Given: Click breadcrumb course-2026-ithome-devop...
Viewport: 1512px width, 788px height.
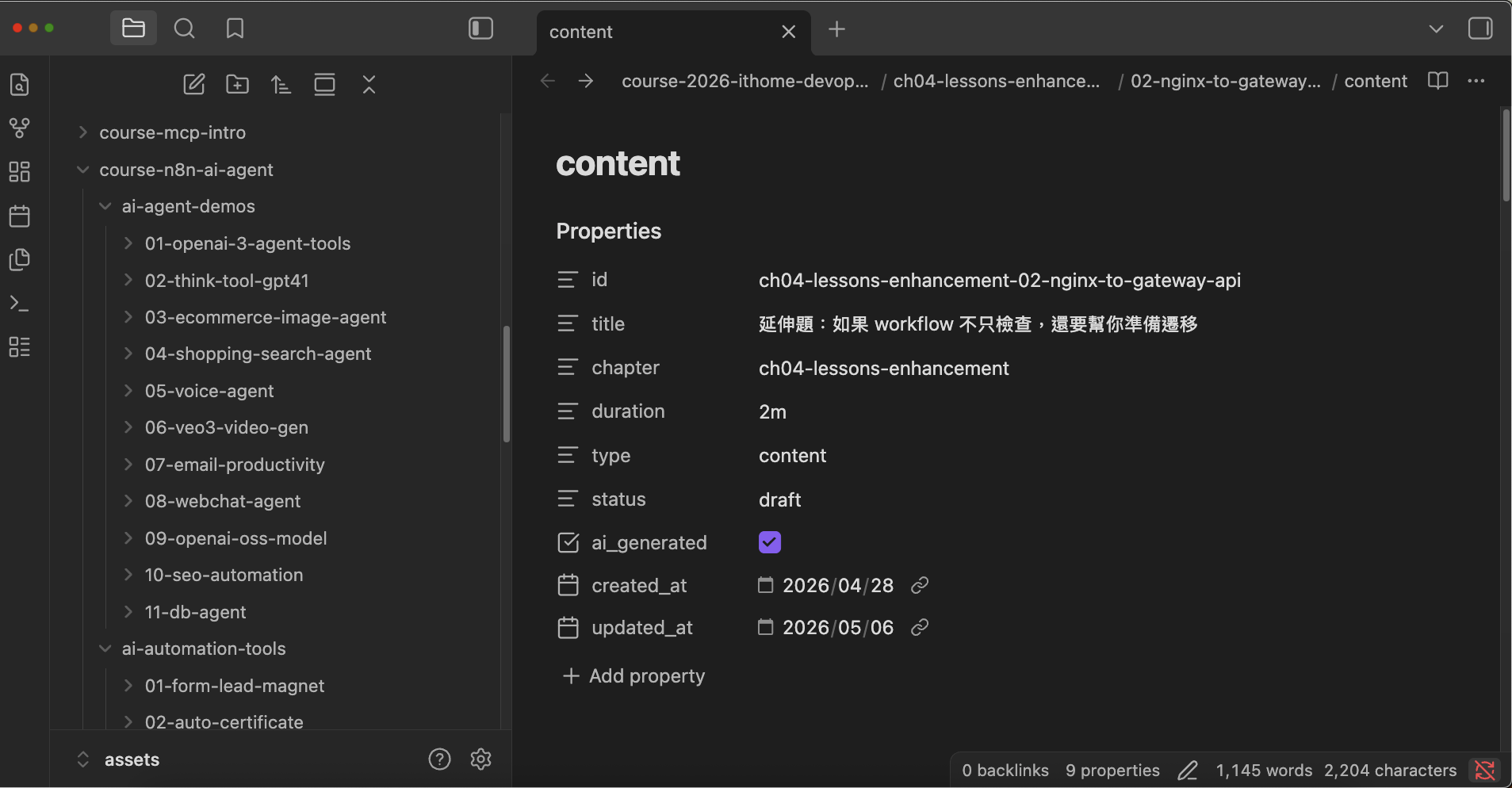Looking at the screenshot, I should [745, 81].
